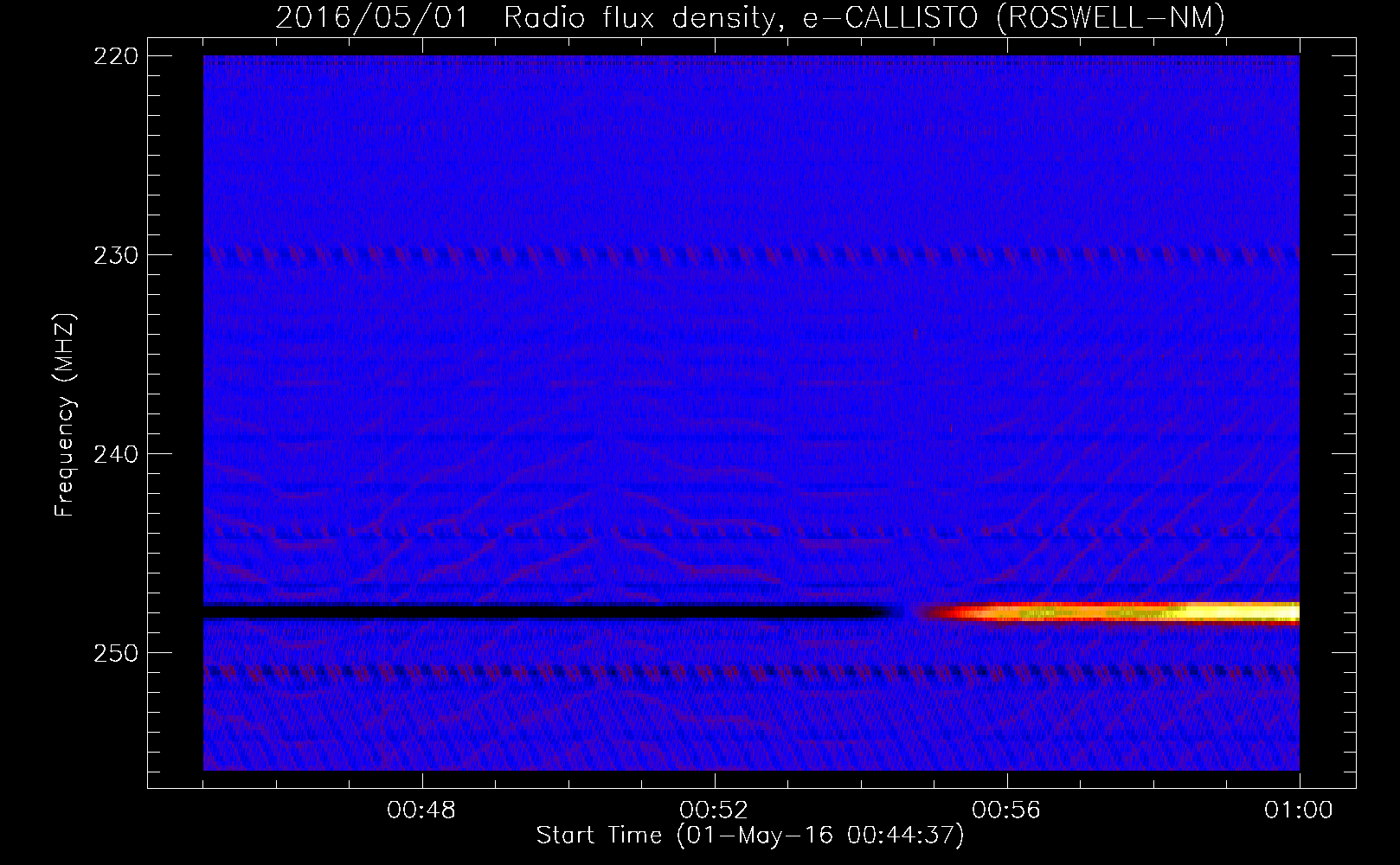Select the 220 frequency axis label
The width and height of the screenshot is (1400, 865).
click(x=115, y=56)
